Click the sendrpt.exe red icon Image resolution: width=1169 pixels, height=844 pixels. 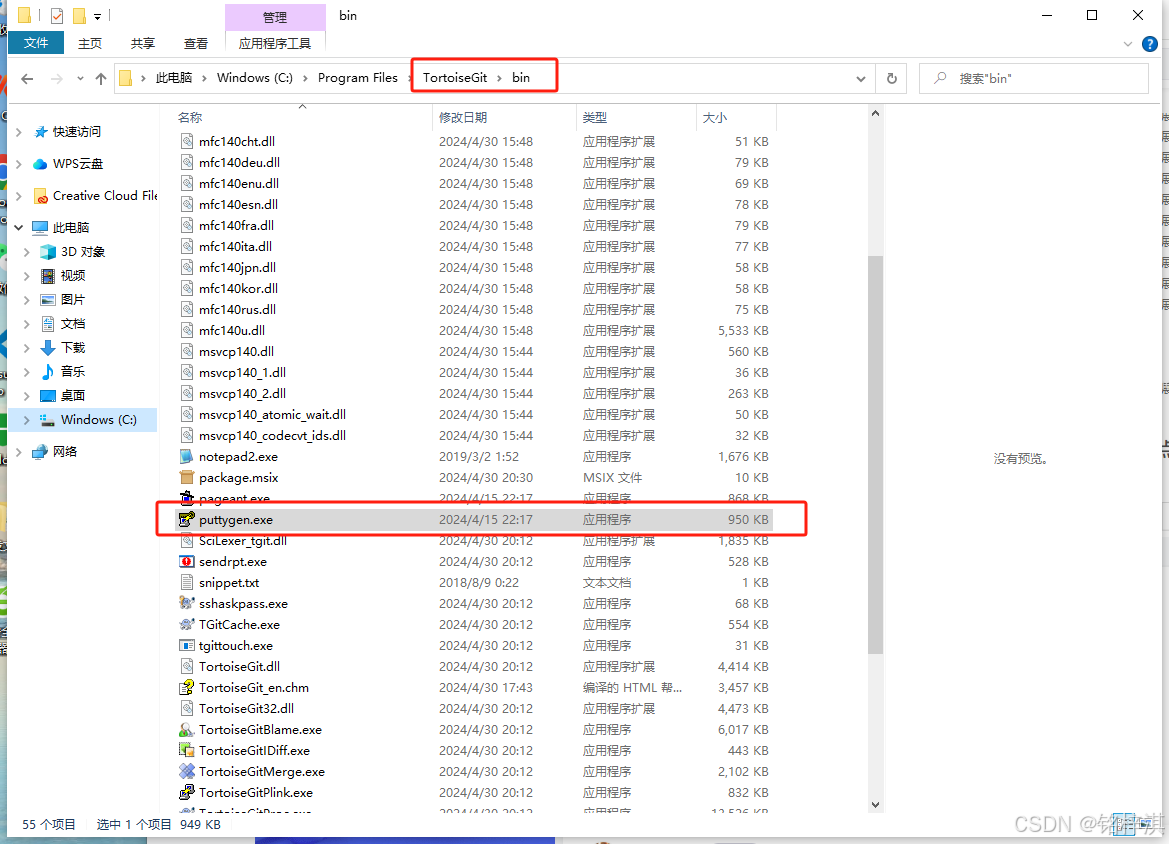click(186, 561)
